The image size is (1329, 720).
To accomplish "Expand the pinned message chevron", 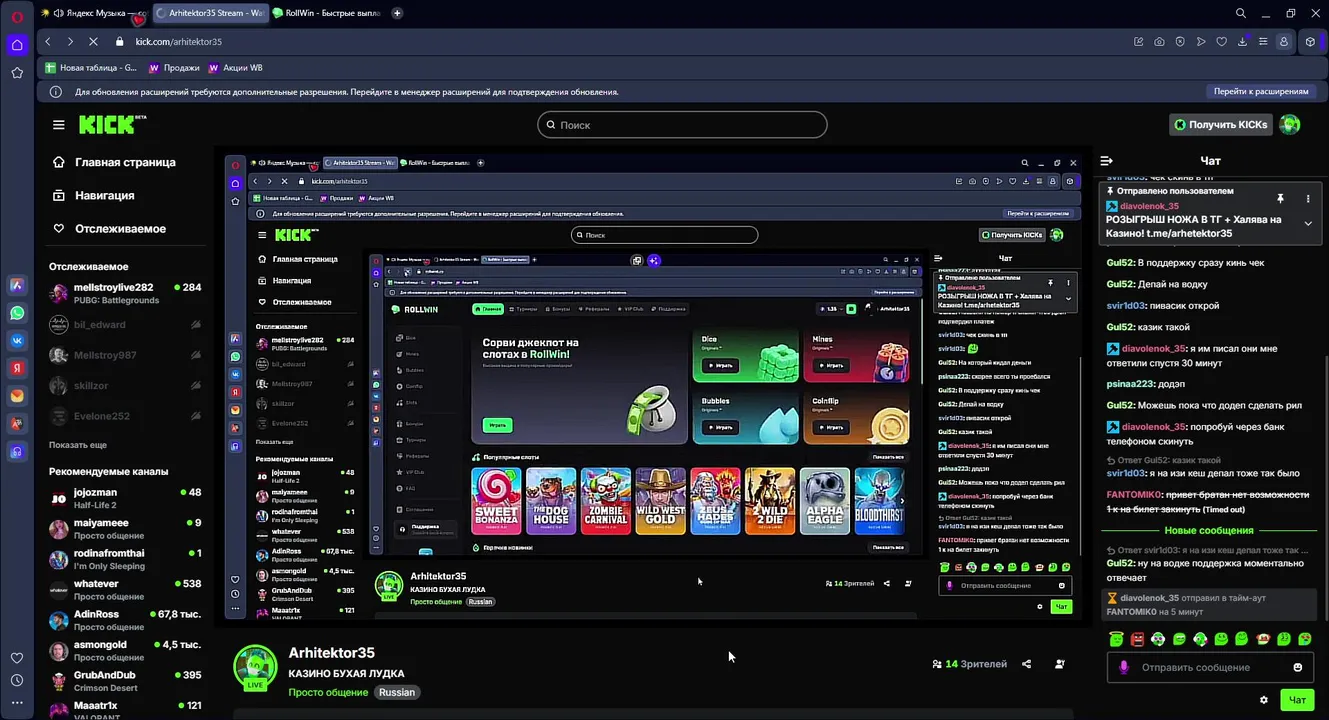I will pos(1307,224).
